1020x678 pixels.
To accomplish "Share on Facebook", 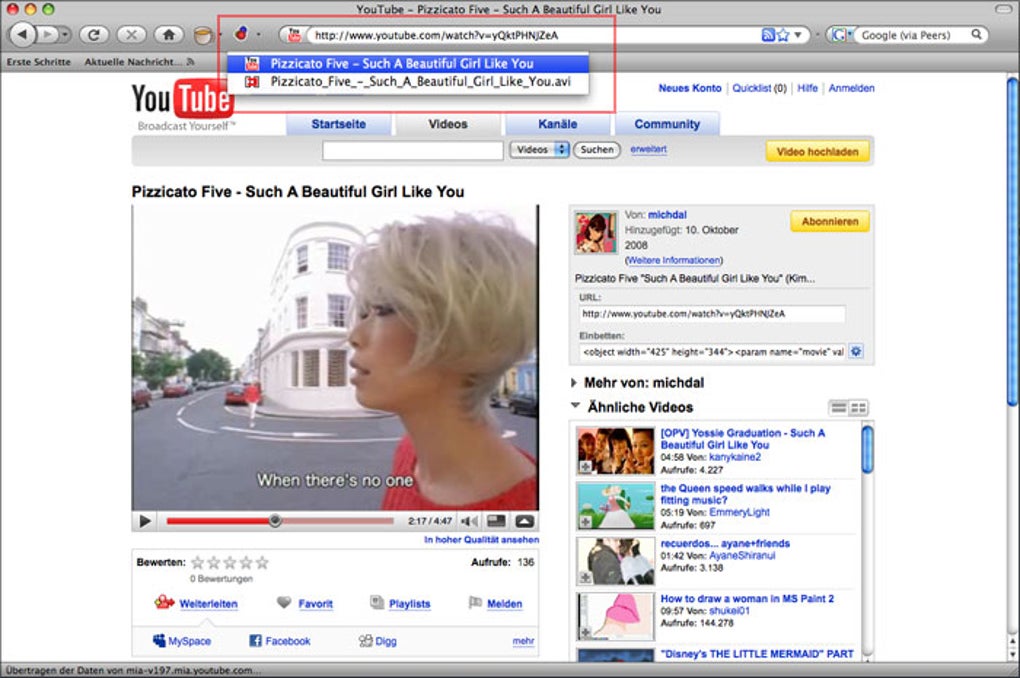I will tap(280, 641).
